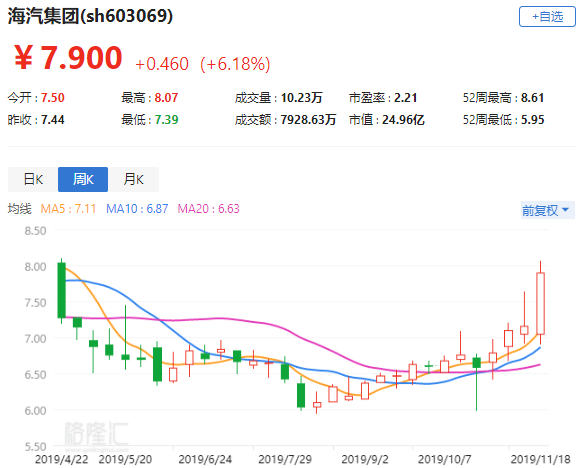
Task: Click the 2019/5/20 date axis label
Action: click(125, 459)
